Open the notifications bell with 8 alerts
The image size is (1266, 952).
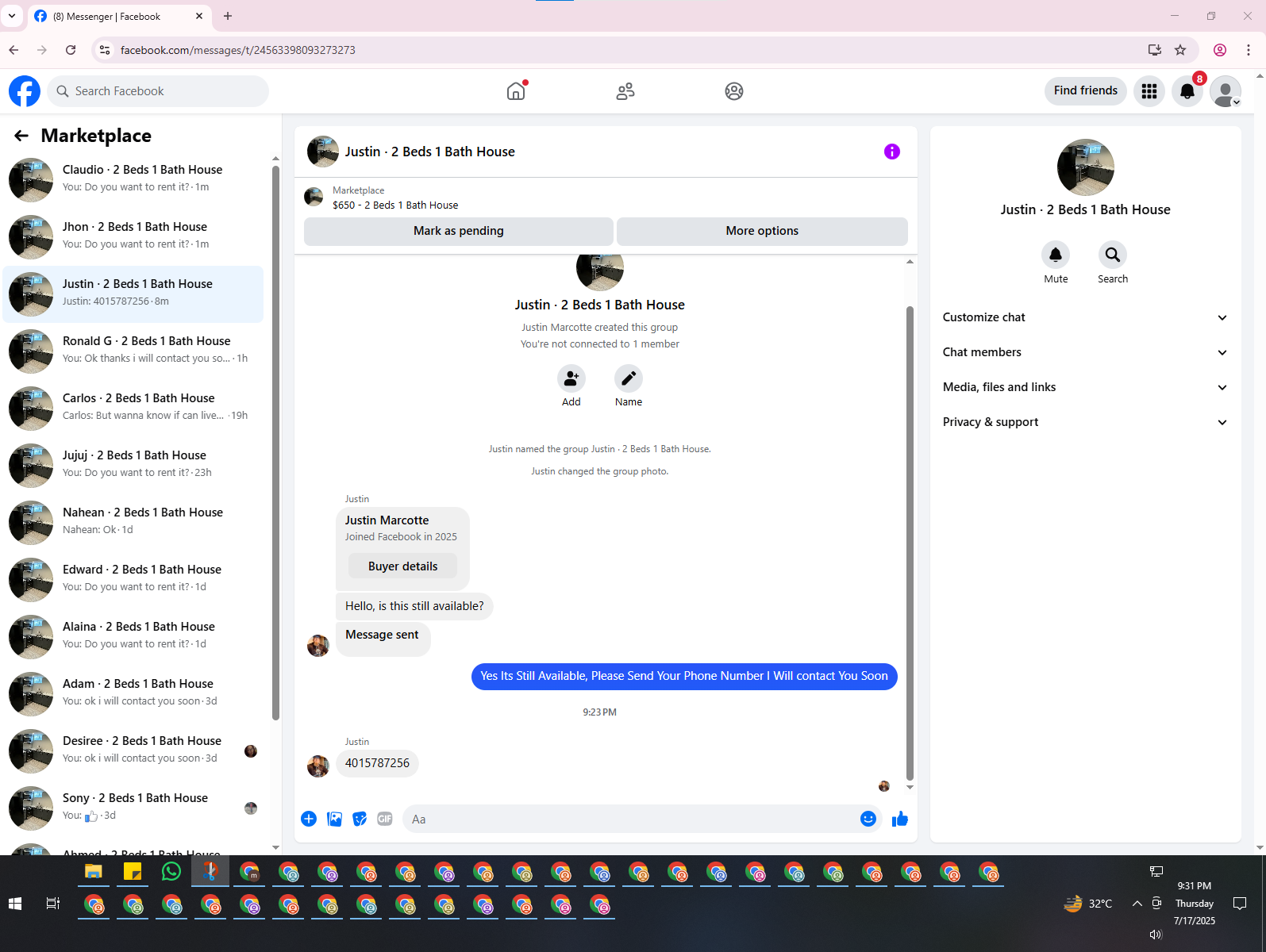[1187, 91]
